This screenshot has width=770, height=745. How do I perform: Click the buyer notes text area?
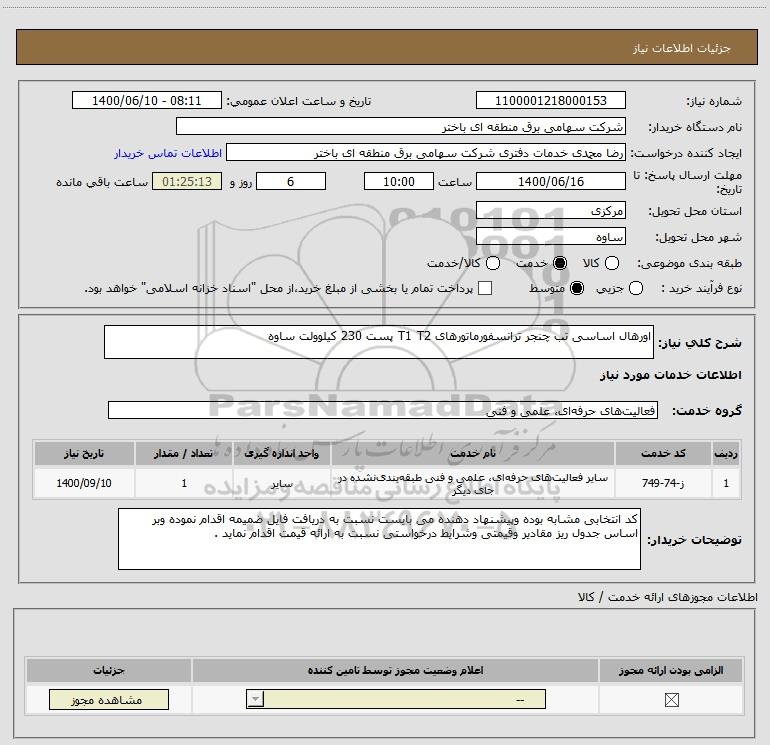coord(379,539)
